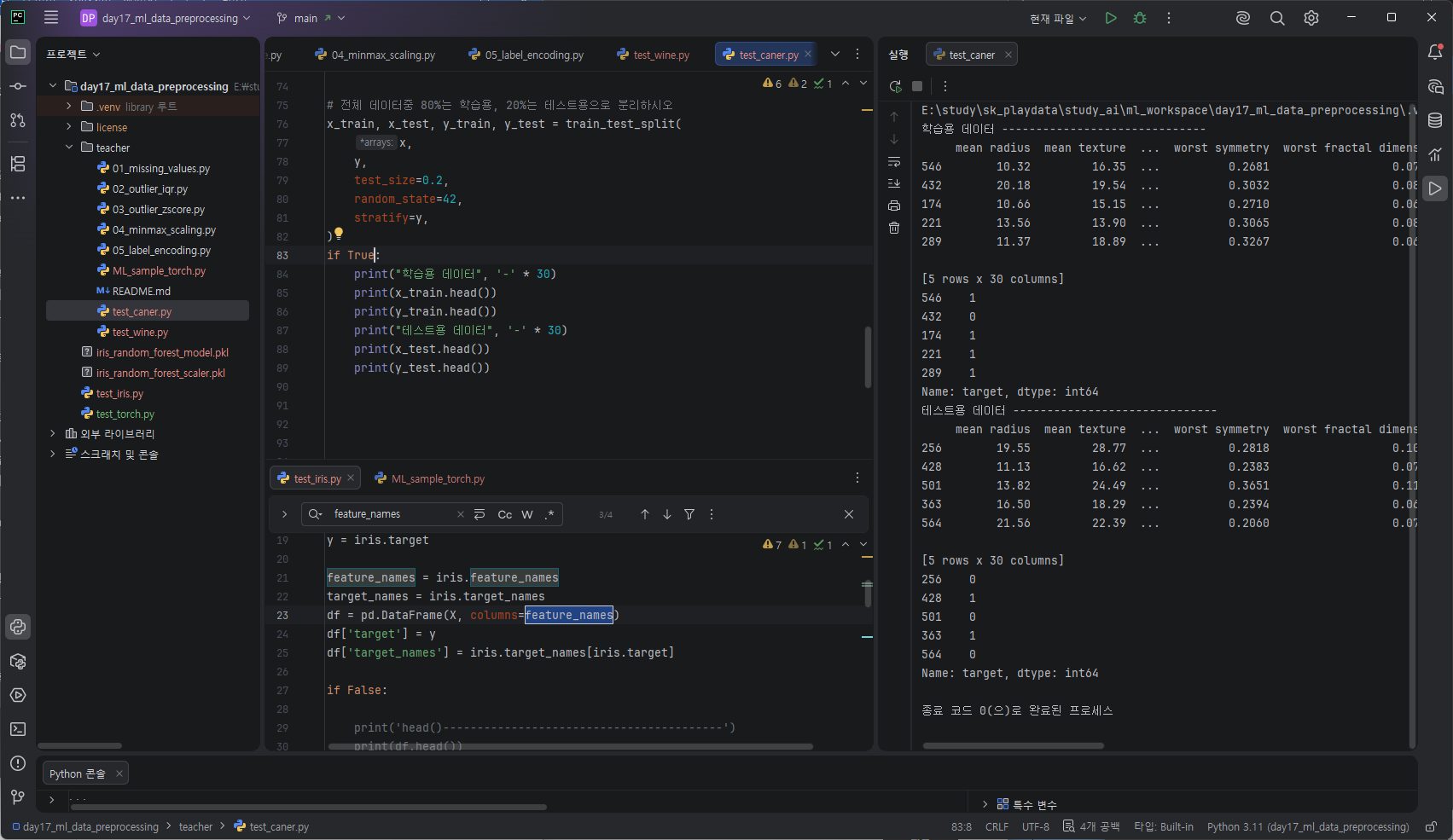
Task: Open the Pull Requests tool window icon
Action: (18, 120)
